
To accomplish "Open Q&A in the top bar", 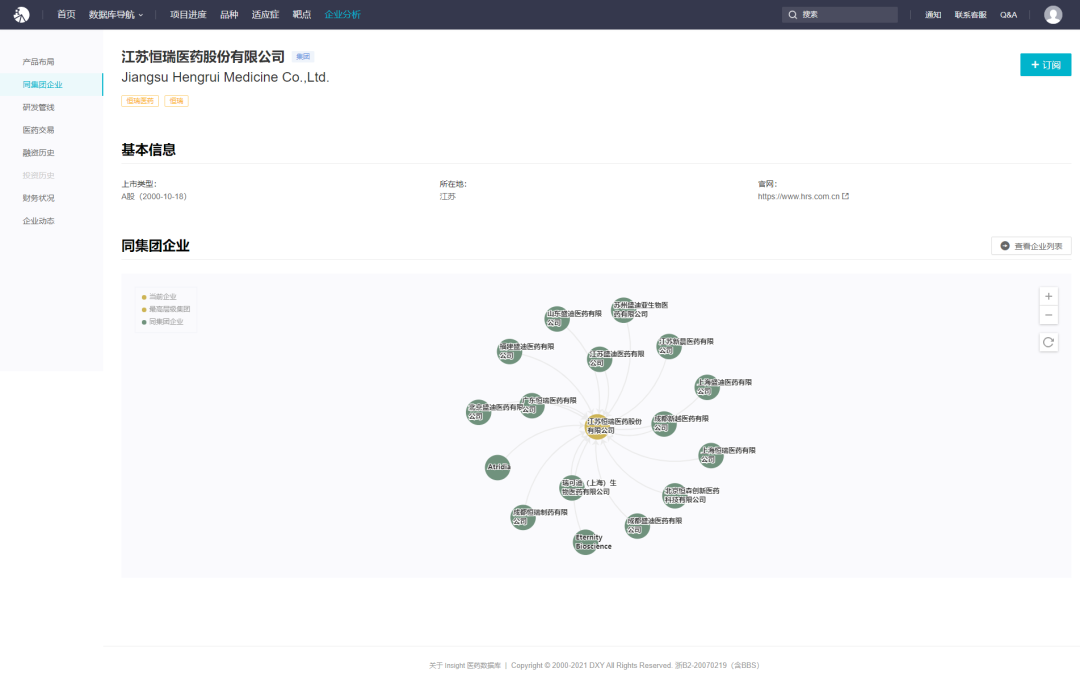I will [x=1008, y=14].
